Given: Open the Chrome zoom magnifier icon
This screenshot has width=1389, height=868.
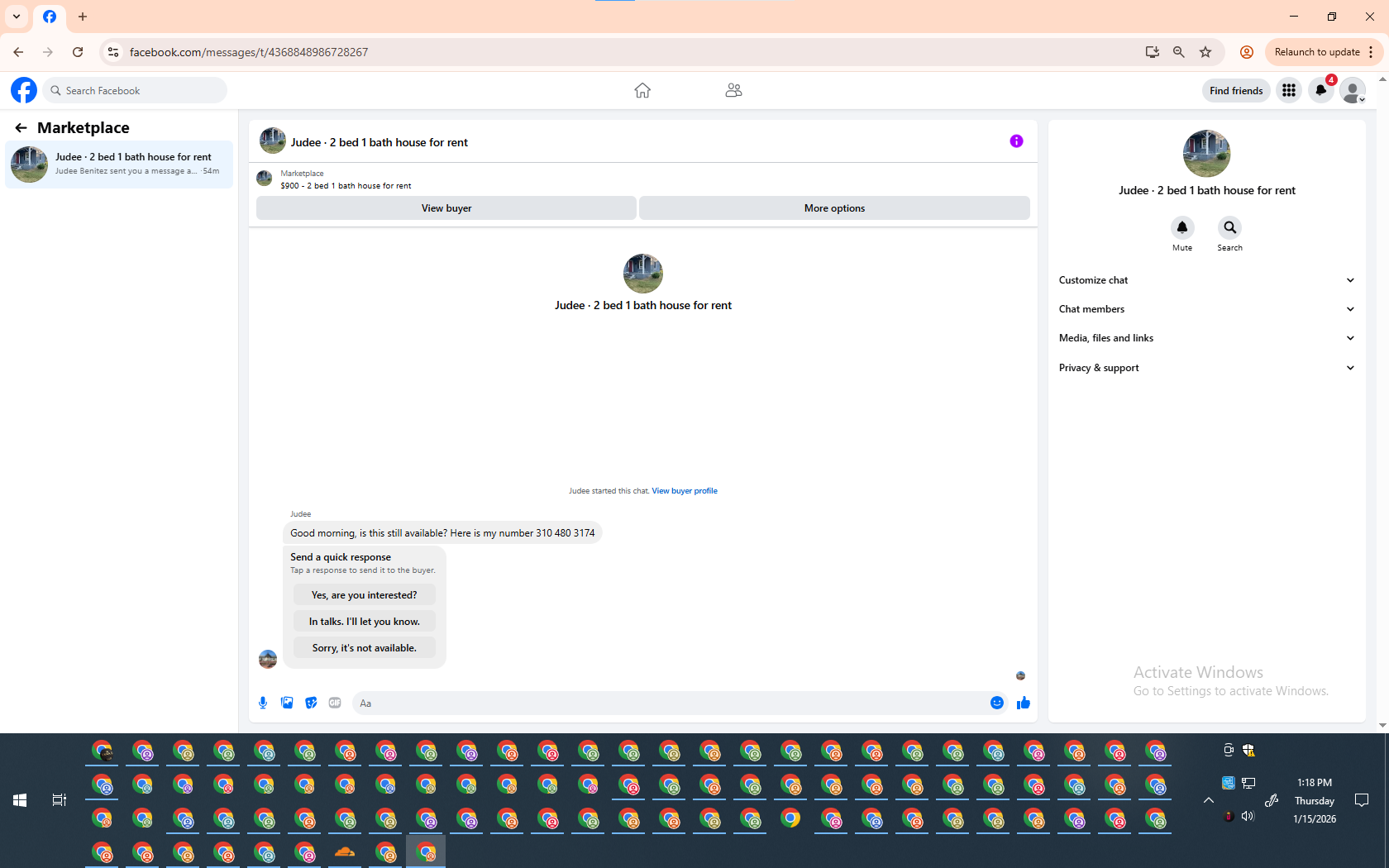Looking at the screenshot, I should click(x=1179, y=52).
